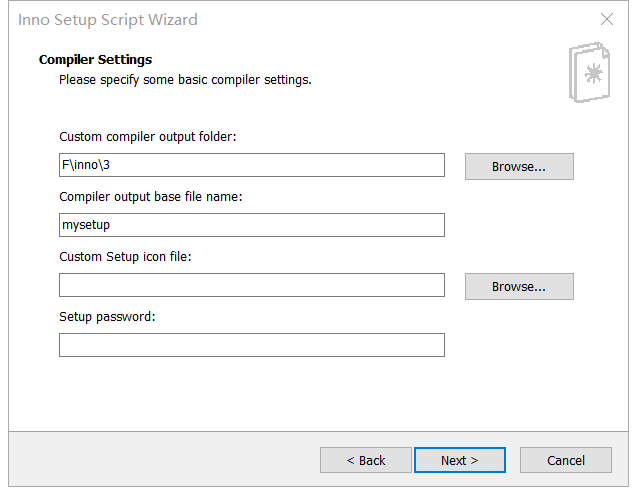This screenshot has height=495, width=637.
Task: Click the Inno Setup Script Wizard title text
Action: coord(108,20)
